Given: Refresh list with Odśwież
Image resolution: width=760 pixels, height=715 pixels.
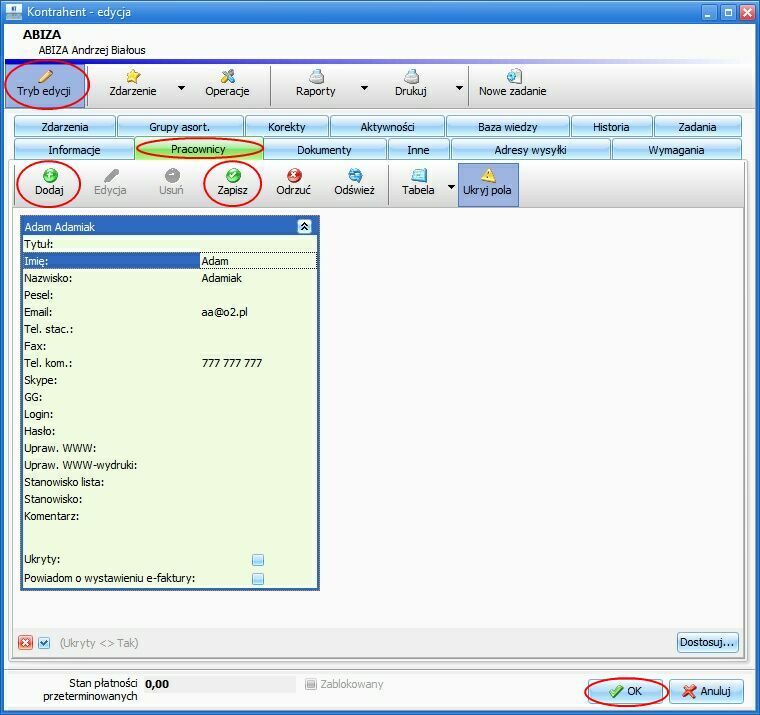Looking at the screenshot, I should pyautogui.click(x=355, y=184).
